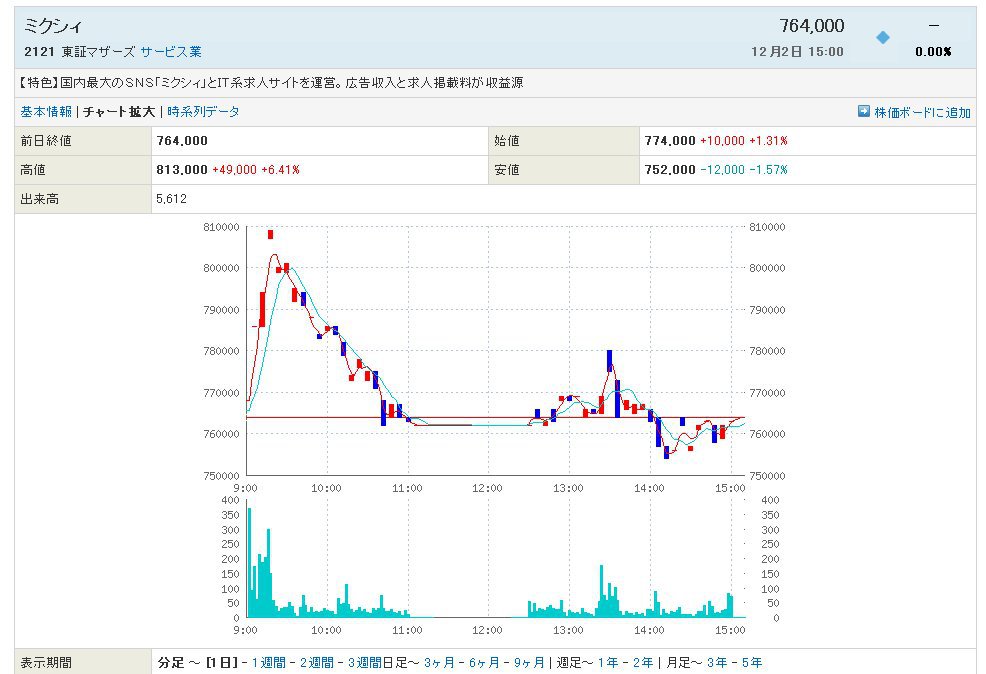Click the add to 株価ボード arrow icon
This screenshot has height=674, width=986.
click(864, 111)
